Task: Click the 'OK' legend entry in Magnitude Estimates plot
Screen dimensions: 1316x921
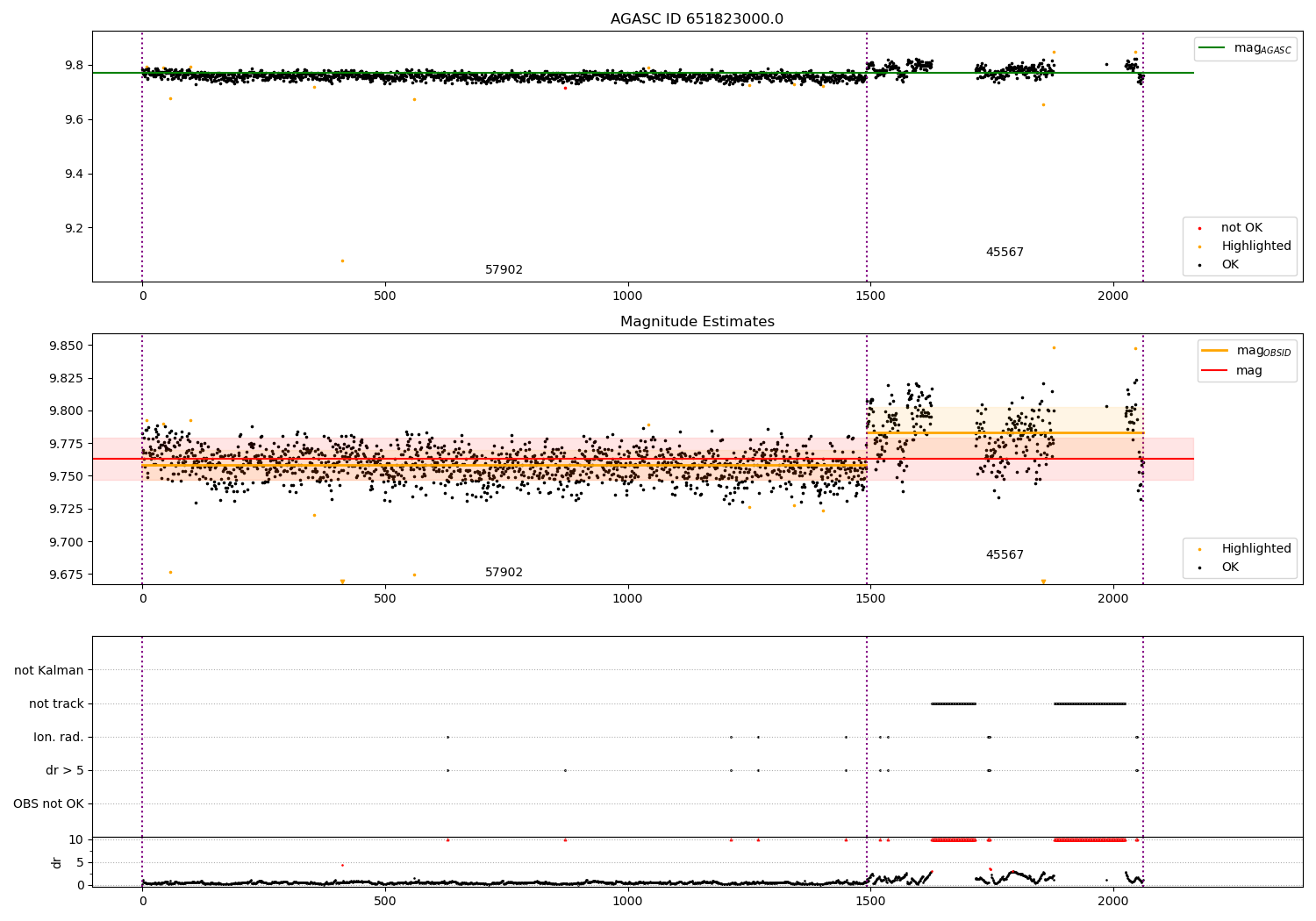Action: click(x=1219, y=568)
